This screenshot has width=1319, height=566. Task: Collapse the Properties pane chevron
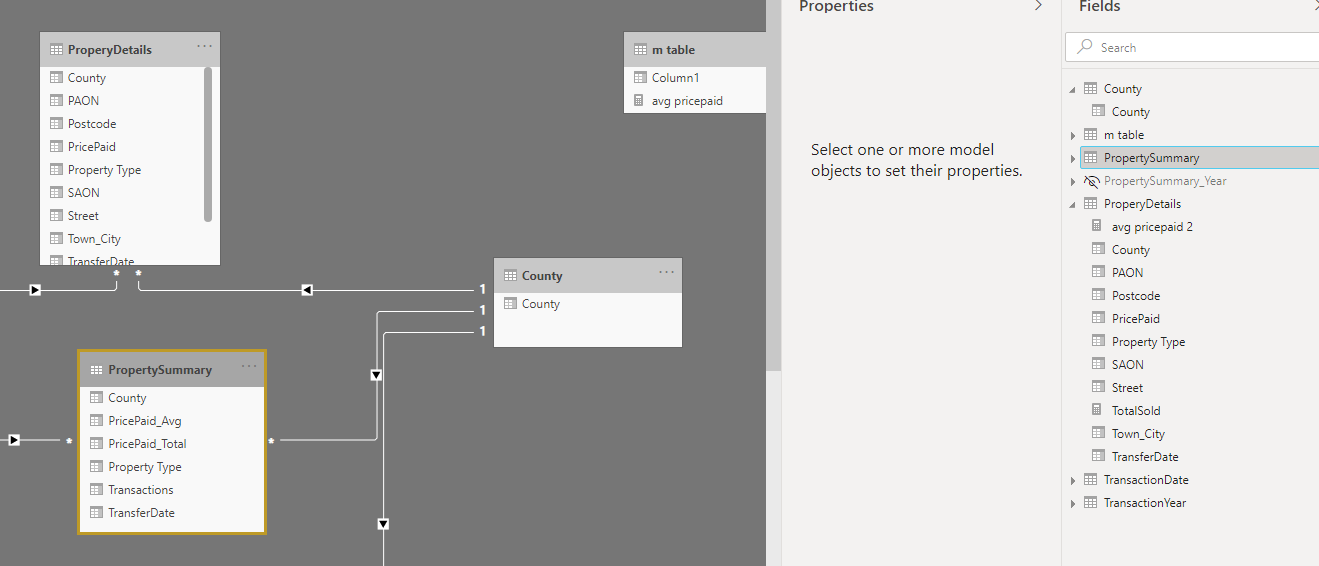(1038, 6)
